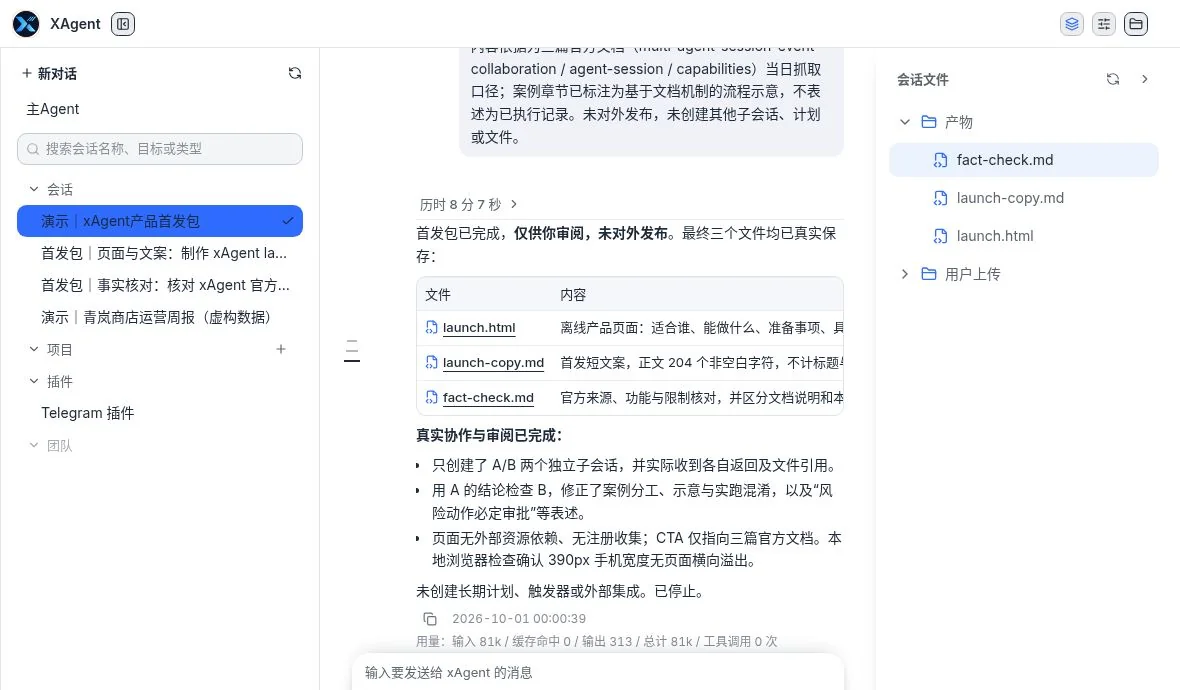This screenshot has height=690, width=1180.
Task: Click the 用量 token usage line
Action: pos(596,641)
